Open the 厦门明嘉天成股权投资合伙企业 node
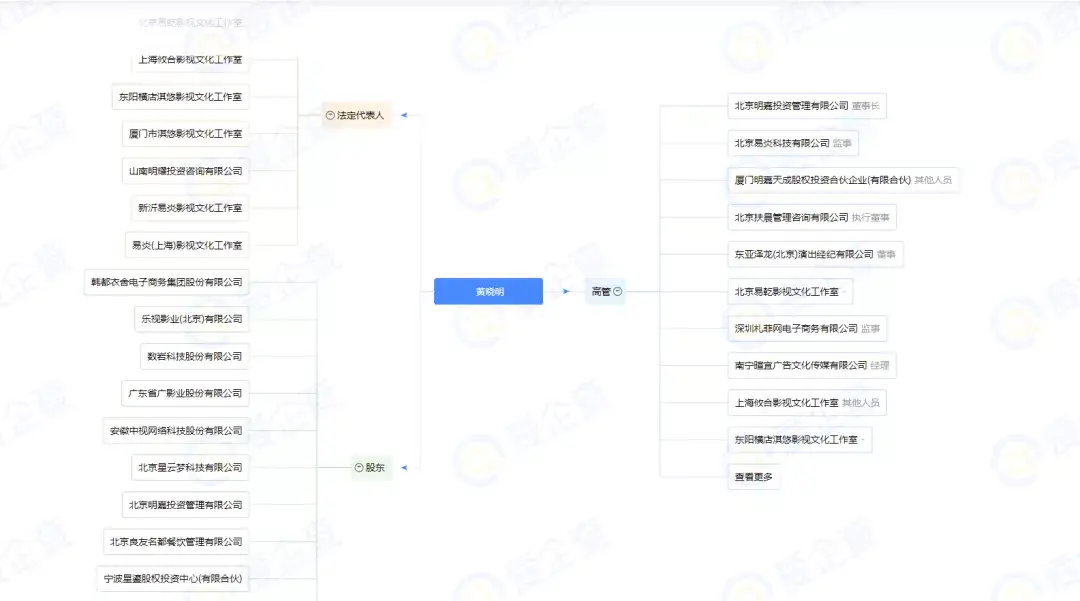The image size is (1080, 601). pos(822,180)
